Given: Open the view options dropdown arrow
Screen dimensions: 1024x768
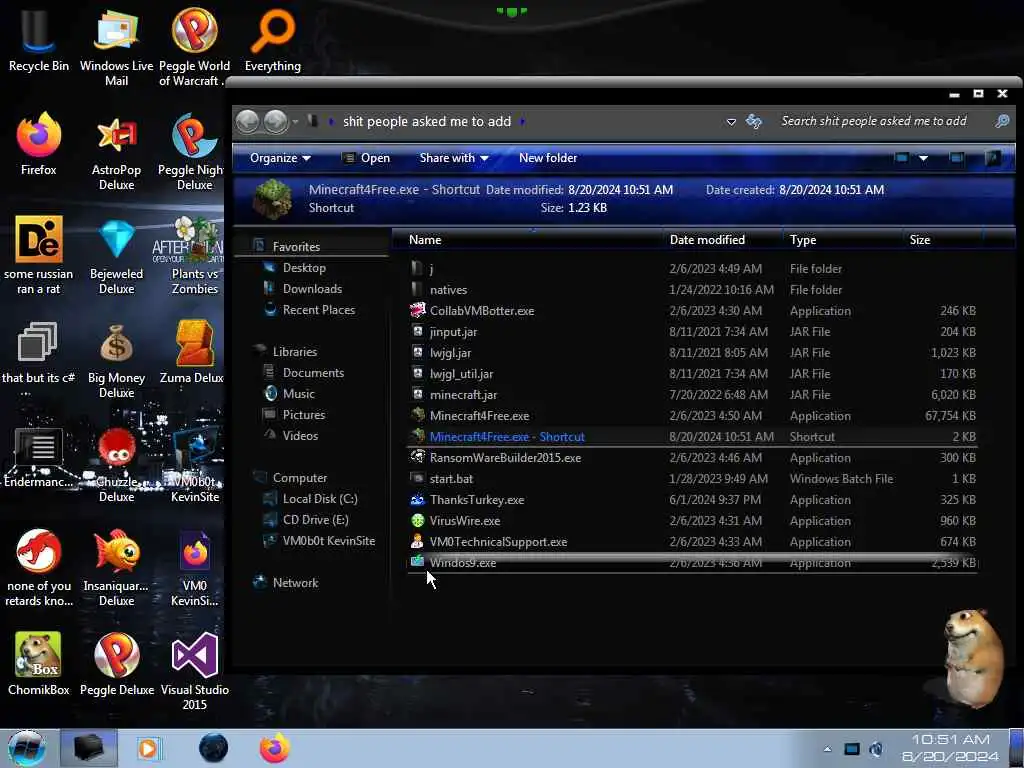Looking at the screenshot, I should (923, 158).
